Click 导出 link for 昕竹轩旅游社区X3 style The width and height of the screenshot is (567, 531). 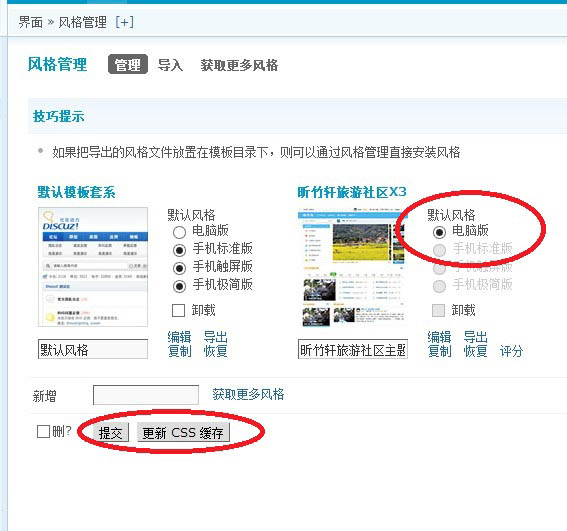coord(476,337)
